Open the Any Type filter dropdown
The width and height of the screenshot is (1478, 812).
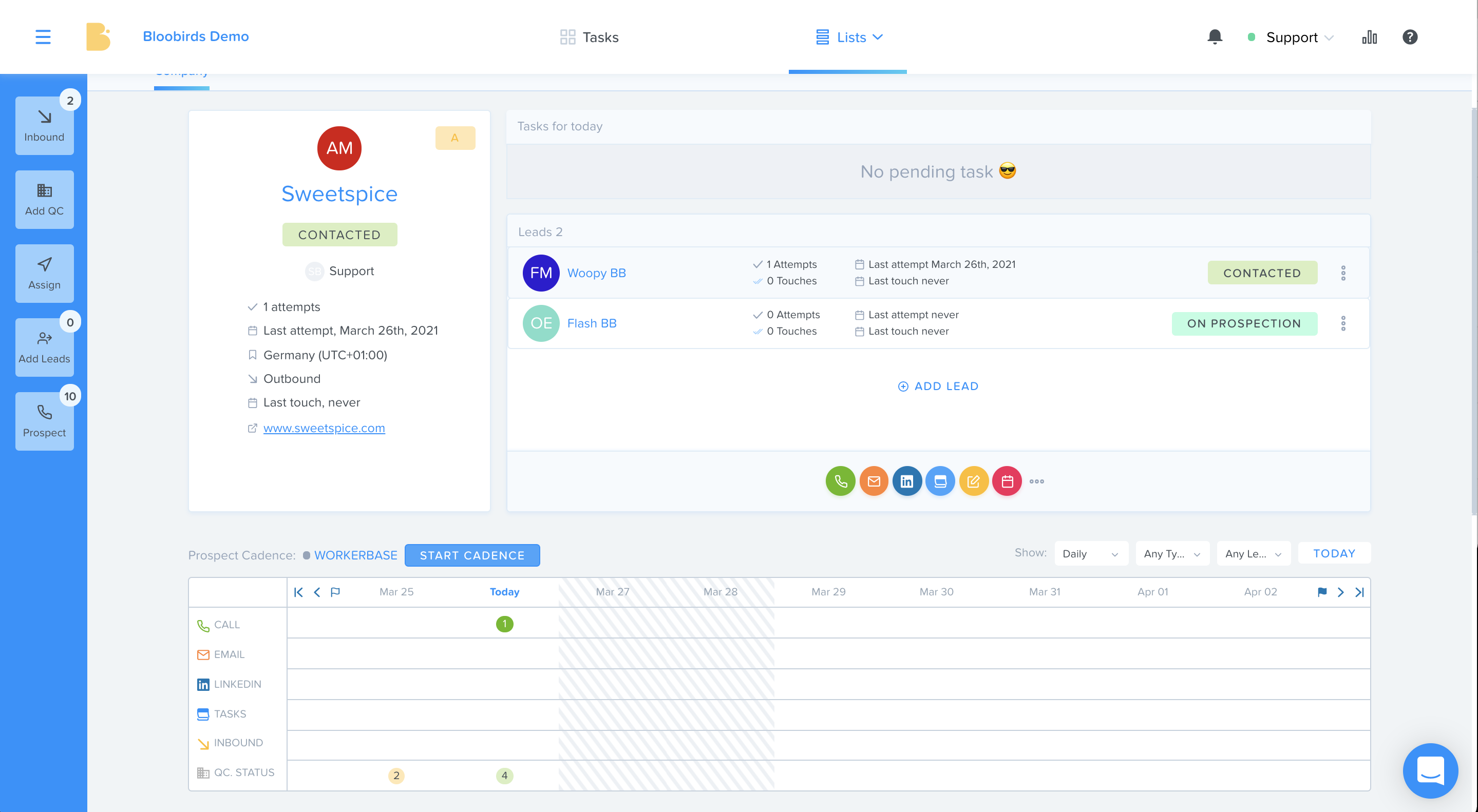[1172, 553]
